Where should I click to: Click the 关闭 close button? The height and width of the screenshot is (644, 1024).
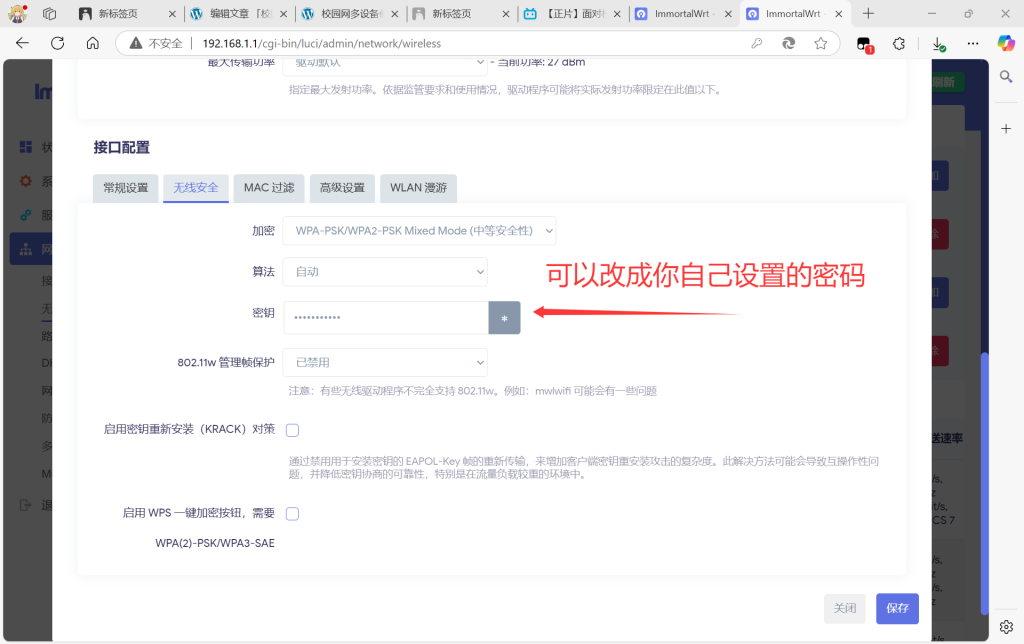844,608
